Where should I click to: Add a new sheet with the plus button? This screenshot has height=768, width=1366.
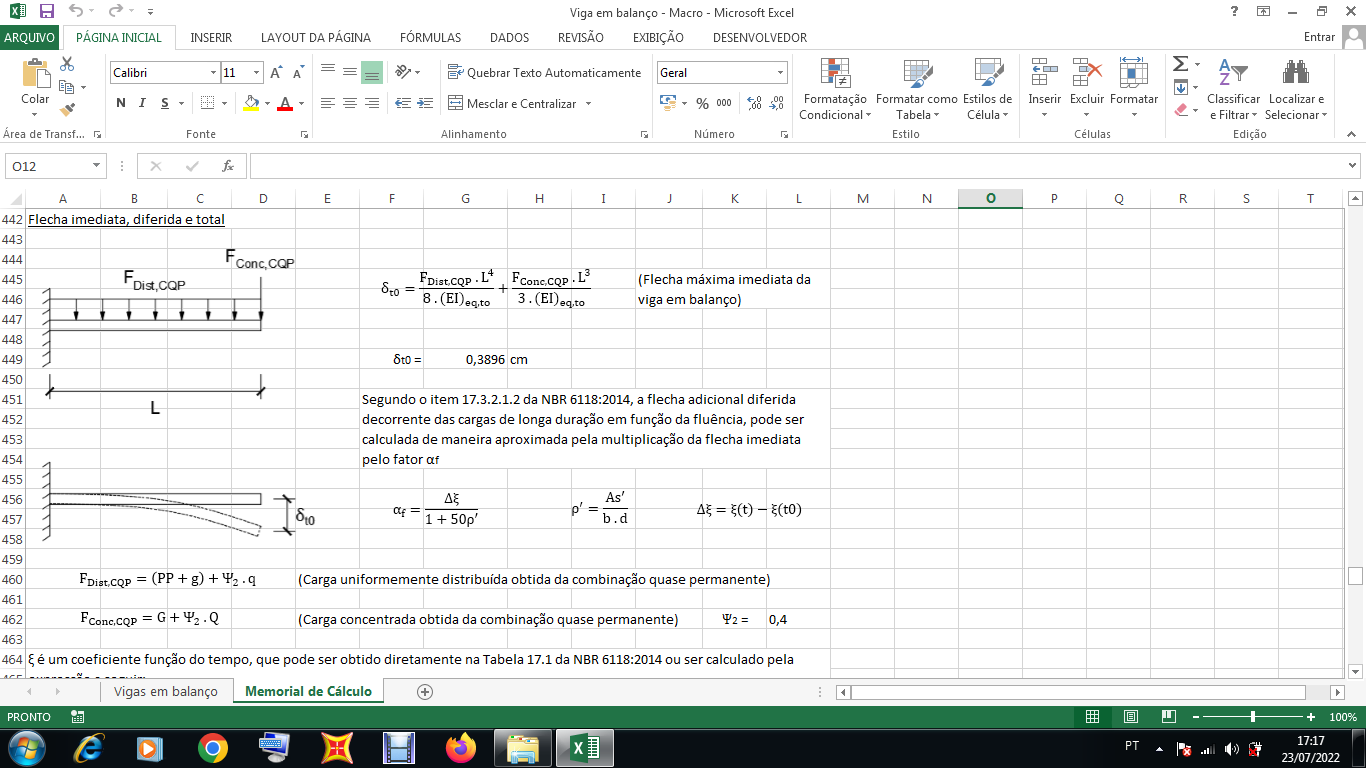425,691
